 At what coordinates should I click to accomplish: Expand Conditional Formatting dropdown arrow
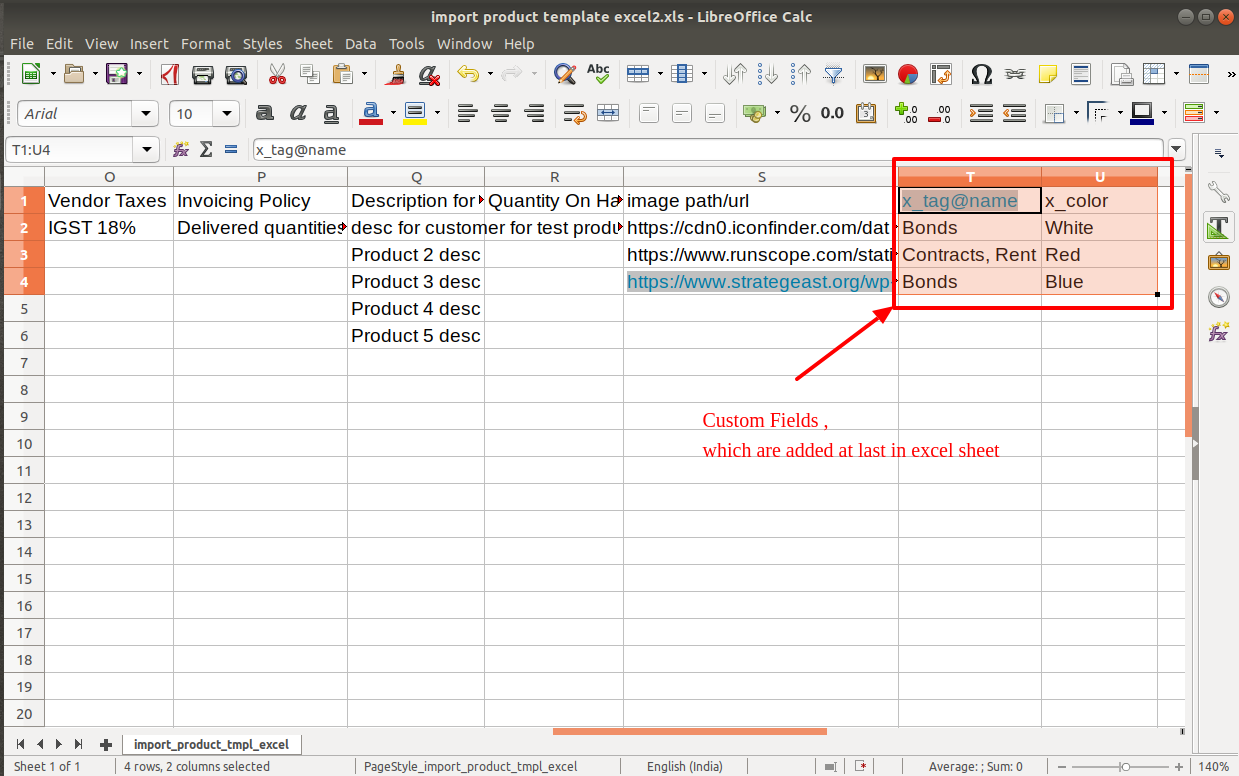1215,113
